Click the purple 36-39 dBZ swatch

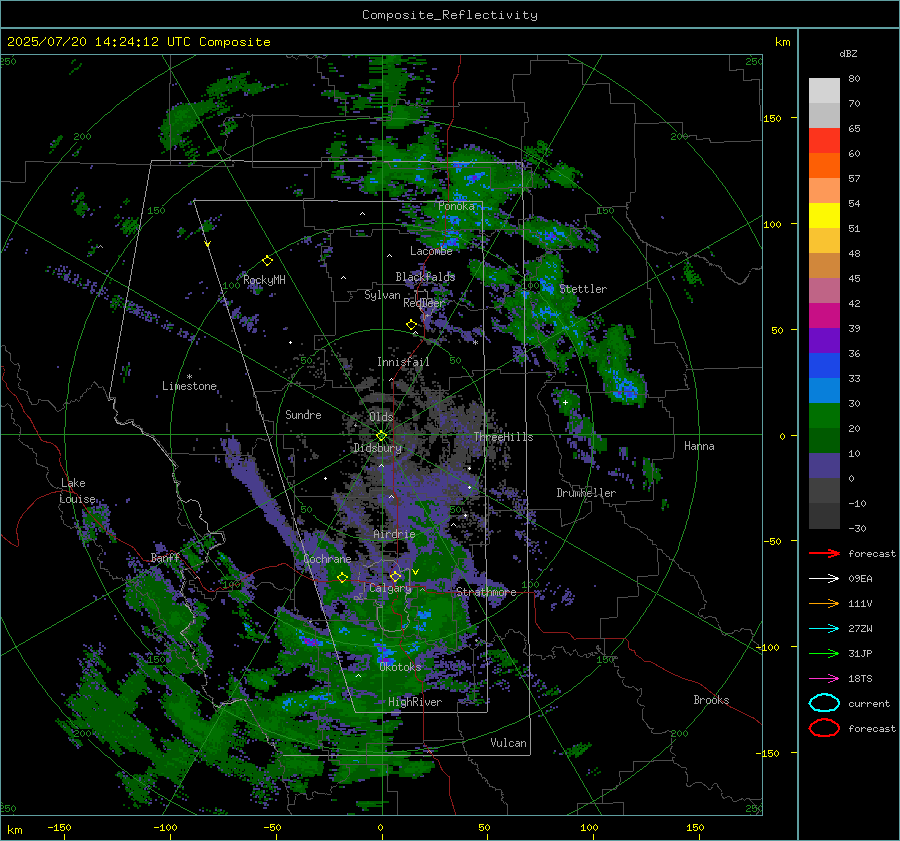(x=824, y=341)
